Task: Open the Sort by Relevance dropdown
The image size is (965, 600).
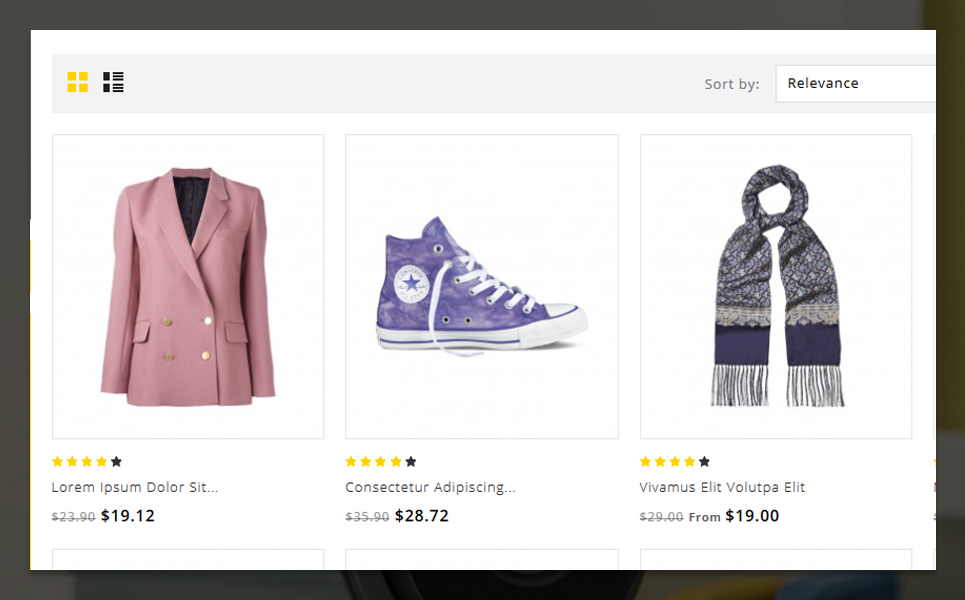Action: 855,84
